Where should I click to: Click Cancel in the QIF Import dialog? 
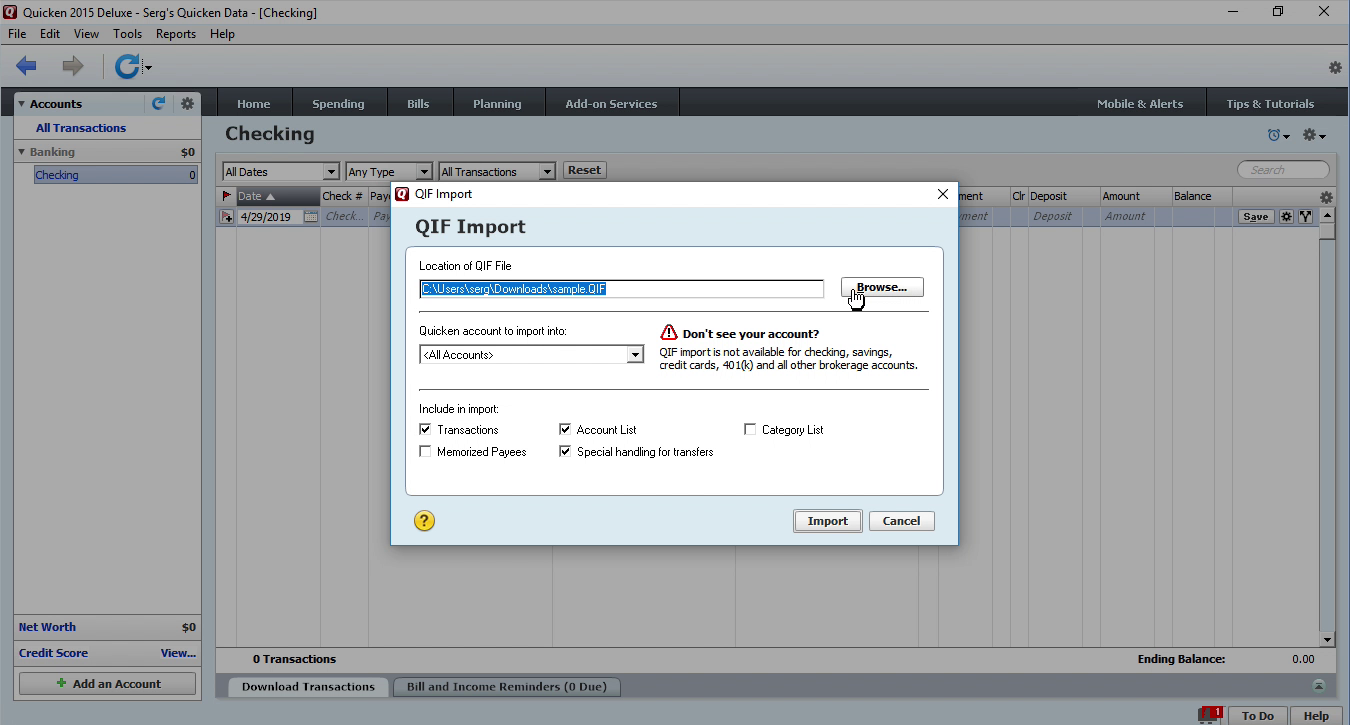(x=901, y=521)
